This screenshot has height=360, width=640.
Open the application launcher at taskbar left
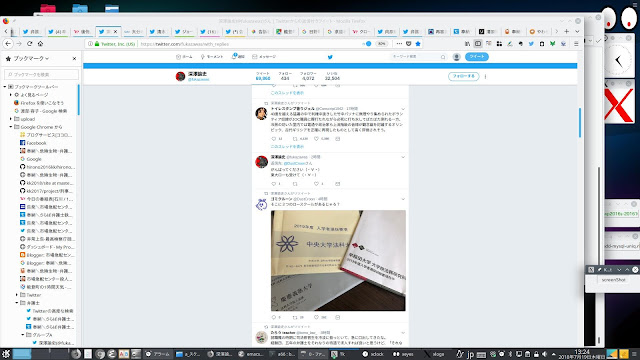(x=6, y=354)
